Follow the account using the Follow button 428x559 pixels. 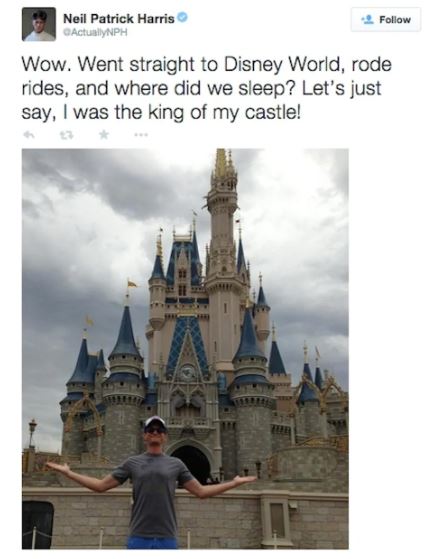tap(386, 19)
